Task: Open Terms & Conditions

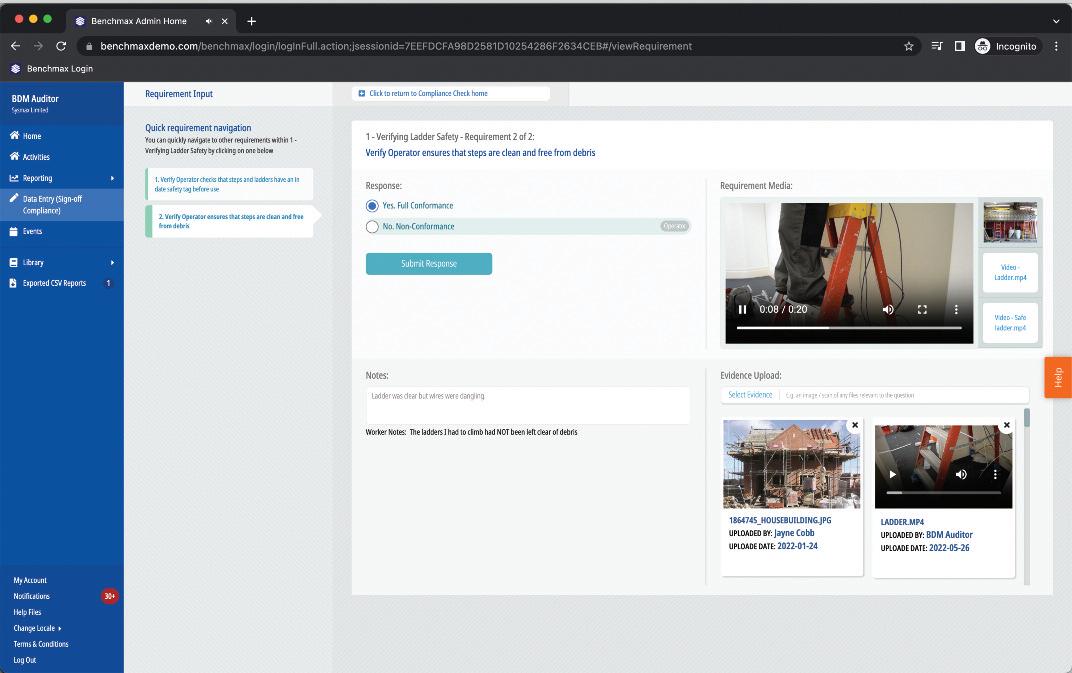Action: 41,644
